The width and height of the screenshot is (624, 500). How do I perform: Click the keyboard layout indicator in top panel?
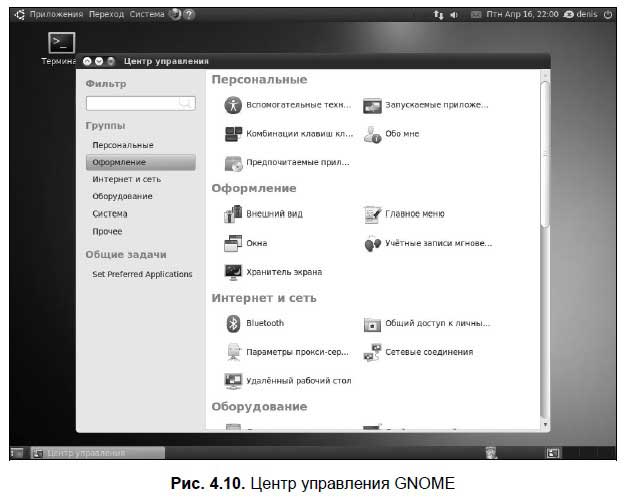tap(476, 15)
